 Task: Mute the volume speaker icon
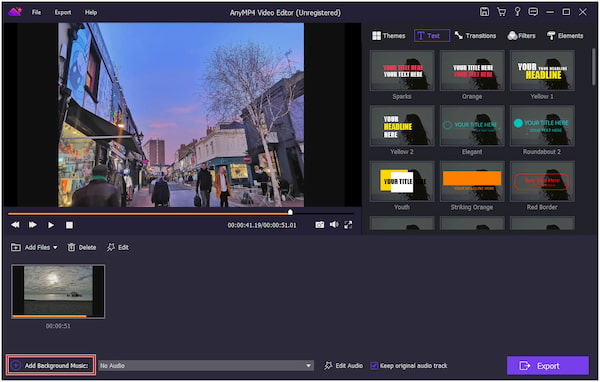click(334, 225)
